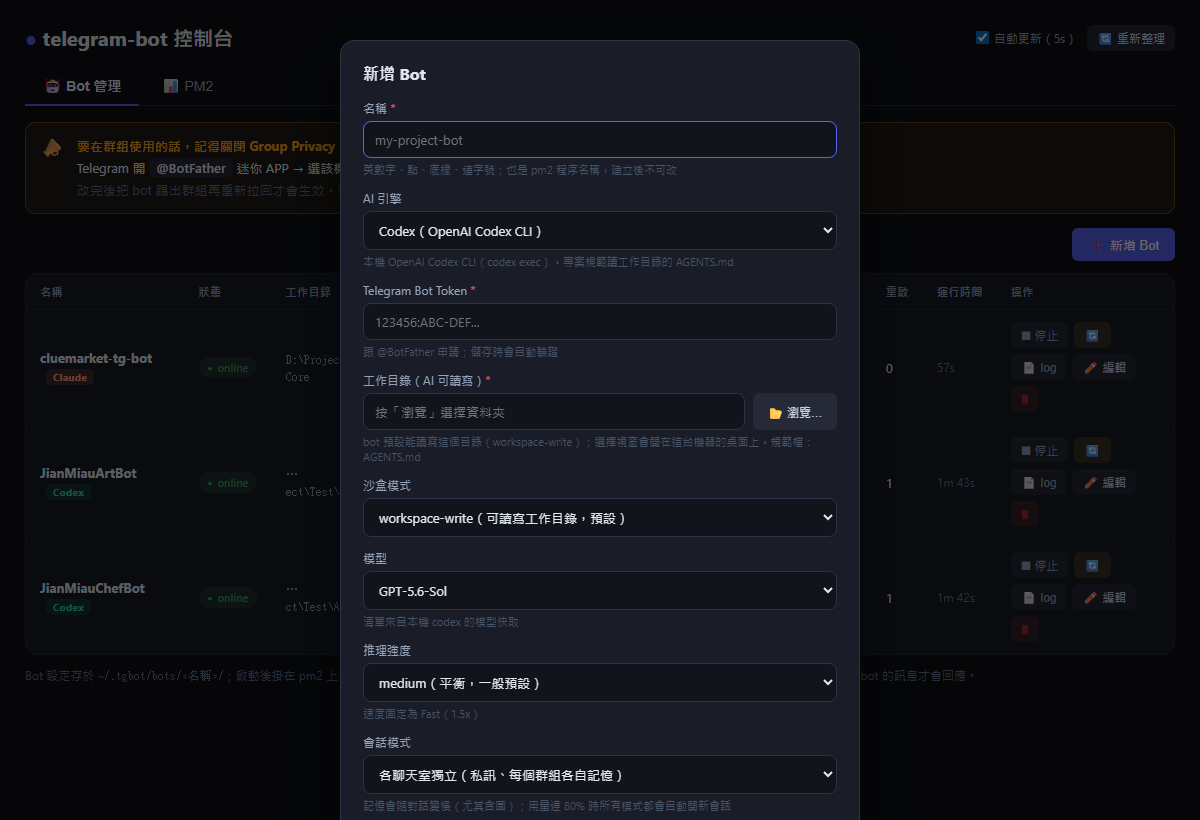
Task: Open log for cluemarket-tg-bot
Action: pos(1039,367)
